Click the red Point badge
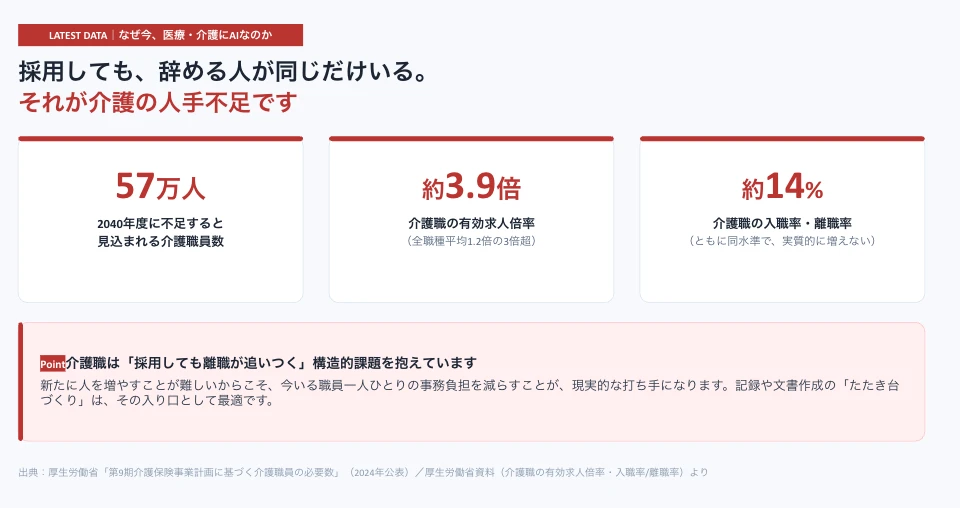960x508 pixels. point(53,364)
